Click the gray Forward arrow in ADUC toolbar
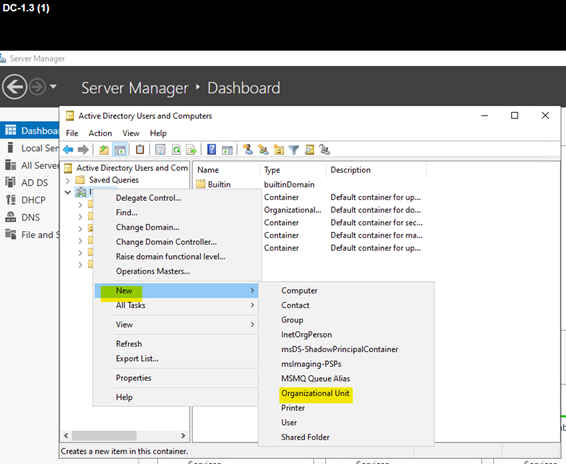This screenshot has width=566, height=464. 83,149
